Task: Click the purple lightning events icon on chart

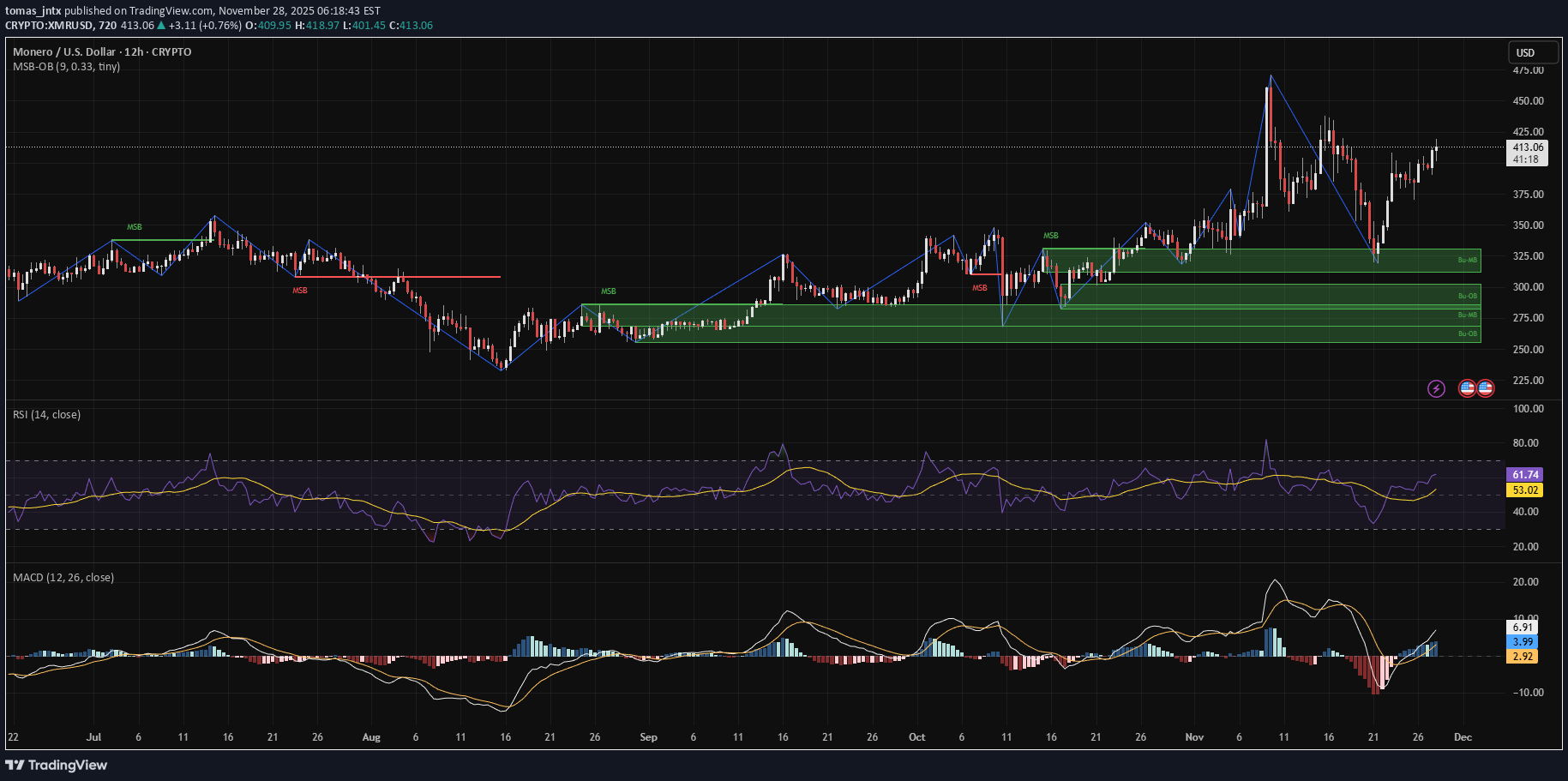Action: 1435,389
